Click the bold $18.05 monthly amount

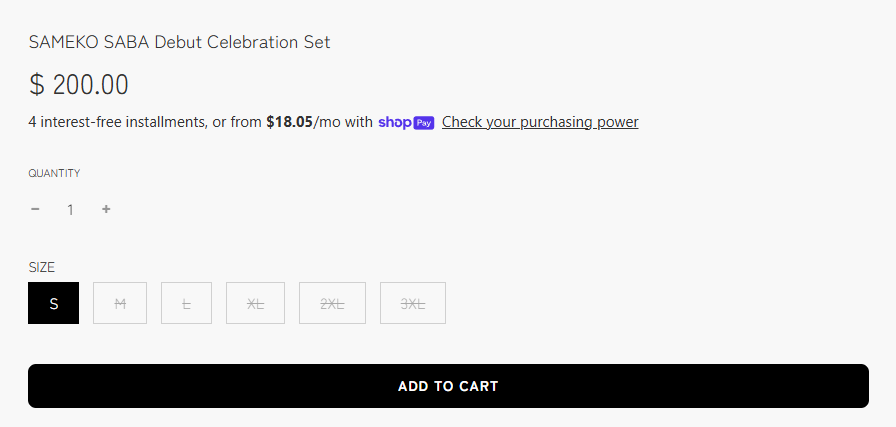pos(289,122)
